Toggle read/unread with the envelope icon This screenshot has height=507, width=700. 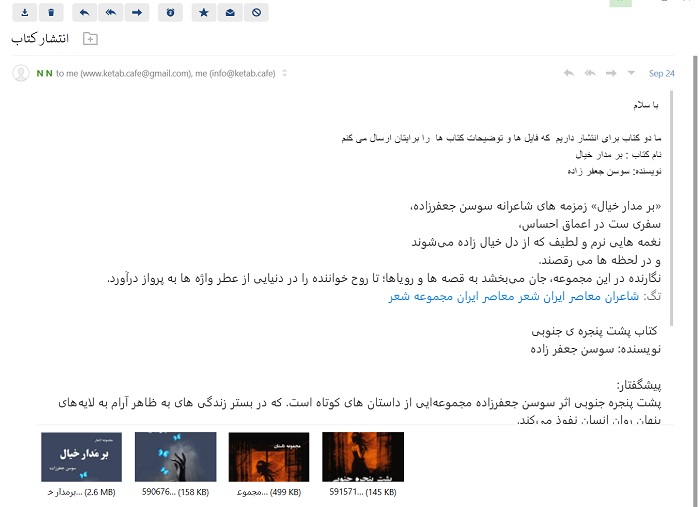pyautogui.click(x=230, y=12)
